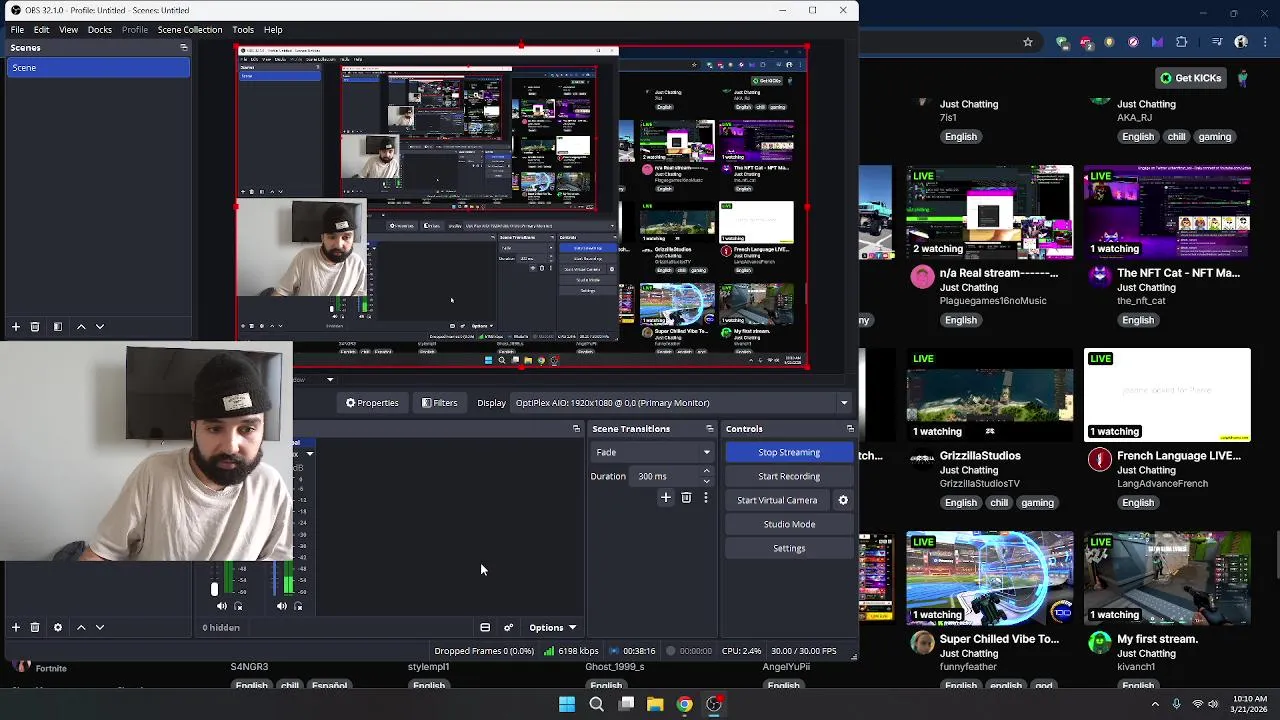Move the scene down in Scenes list
The image size is (1280, 720).
pyautogui.click(x=100, y=327)
